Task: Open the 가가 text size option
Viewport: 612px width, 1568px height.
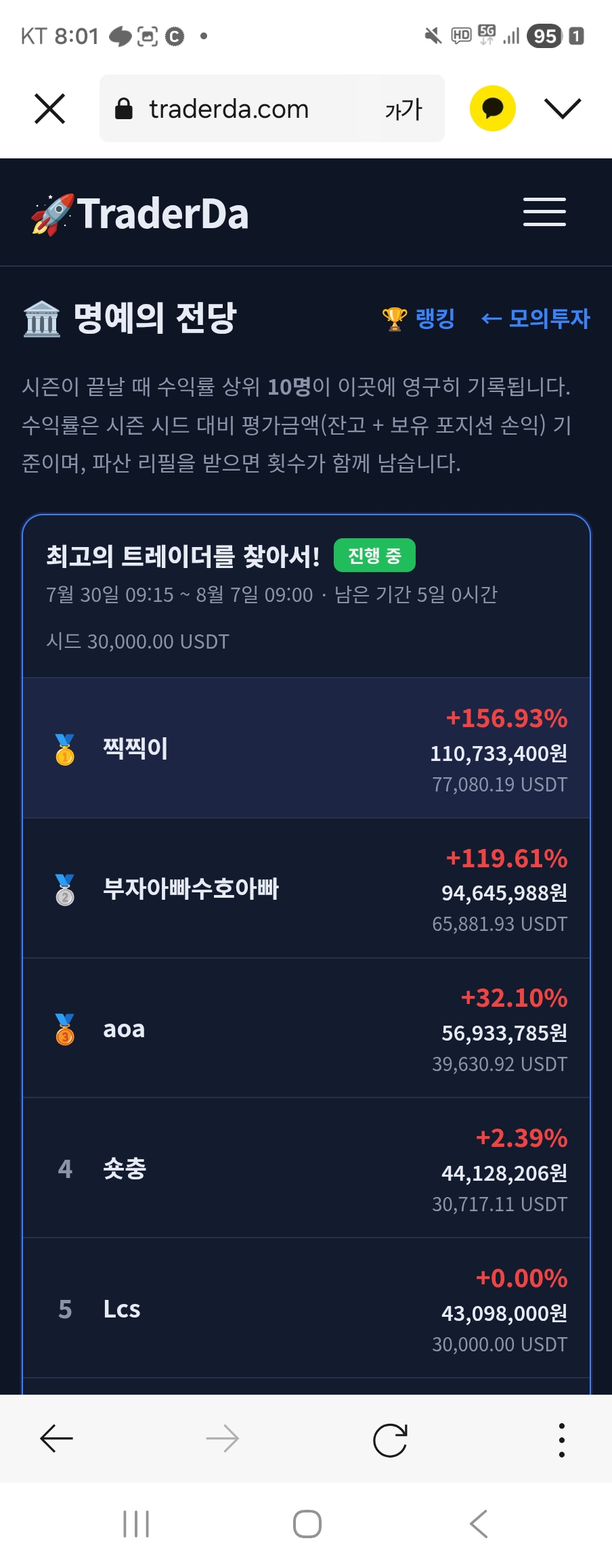Action: (403, 109)
